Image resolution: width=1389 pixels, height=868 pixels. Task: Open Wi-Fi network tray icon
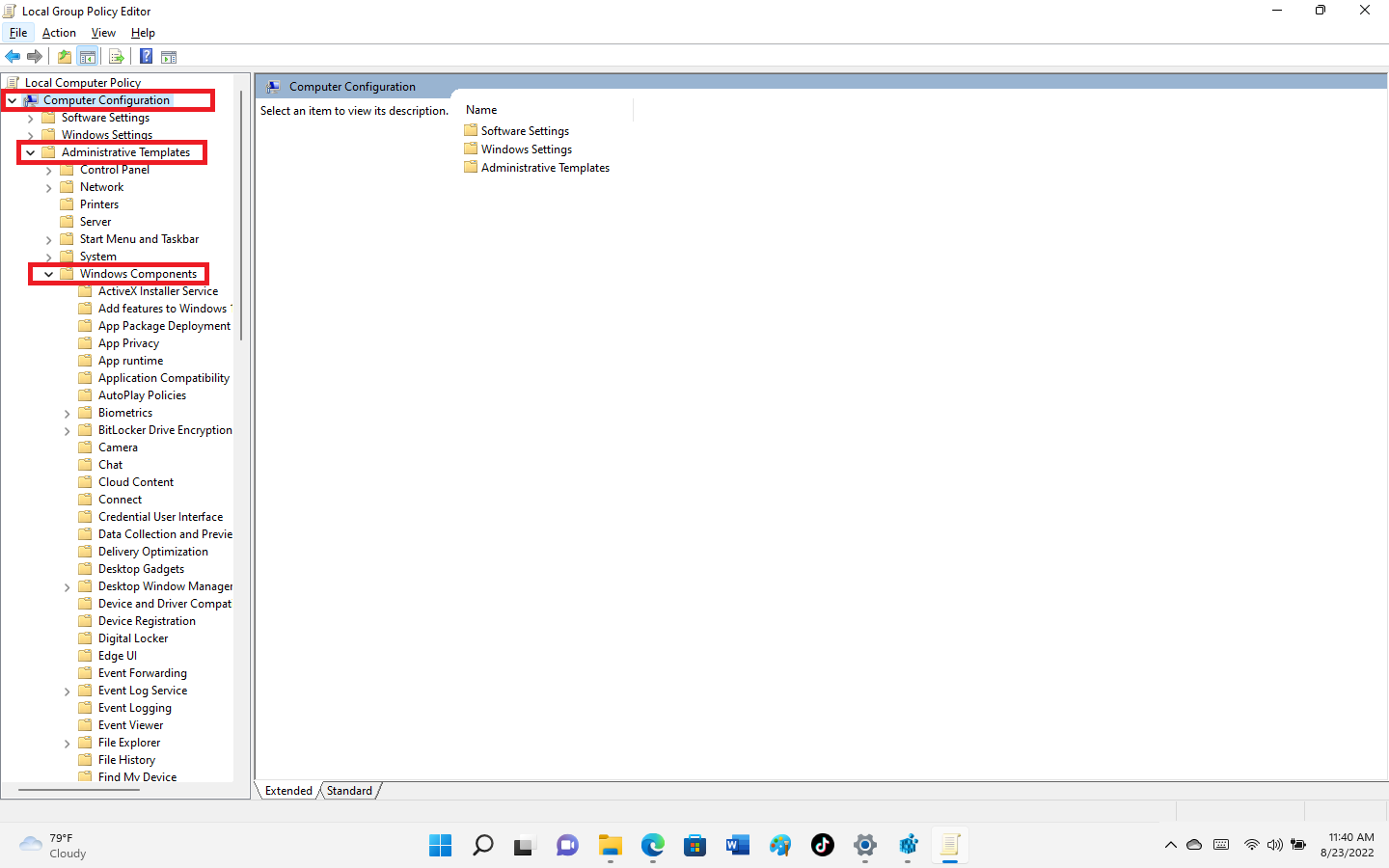[1251, 845]
